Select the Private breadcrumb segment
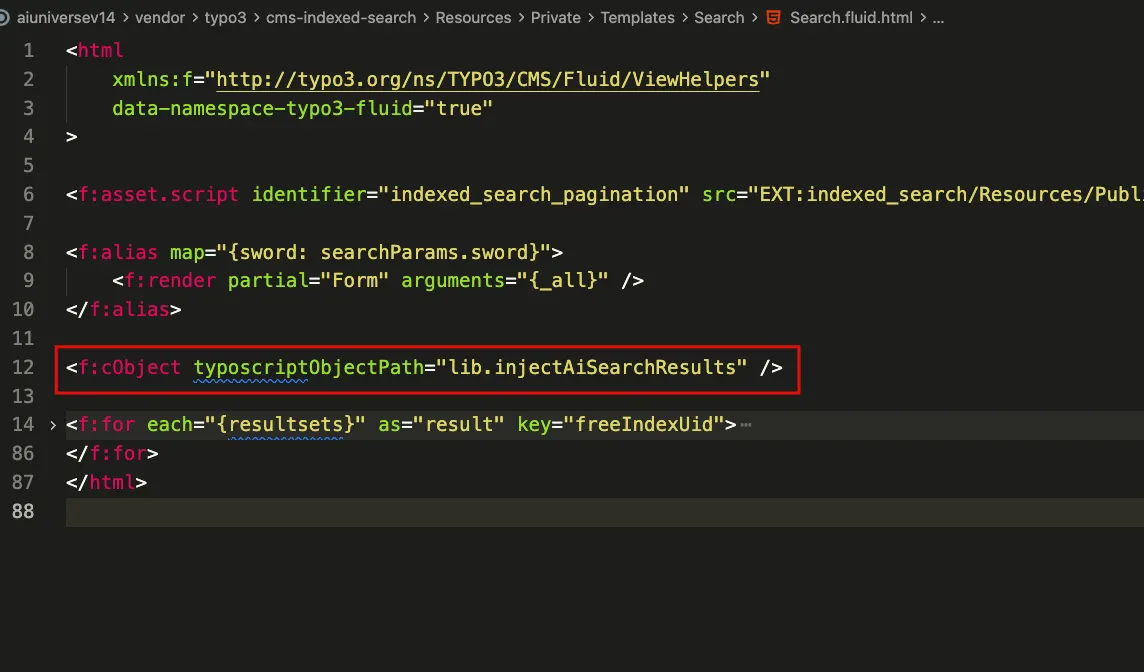 (556, 18)
